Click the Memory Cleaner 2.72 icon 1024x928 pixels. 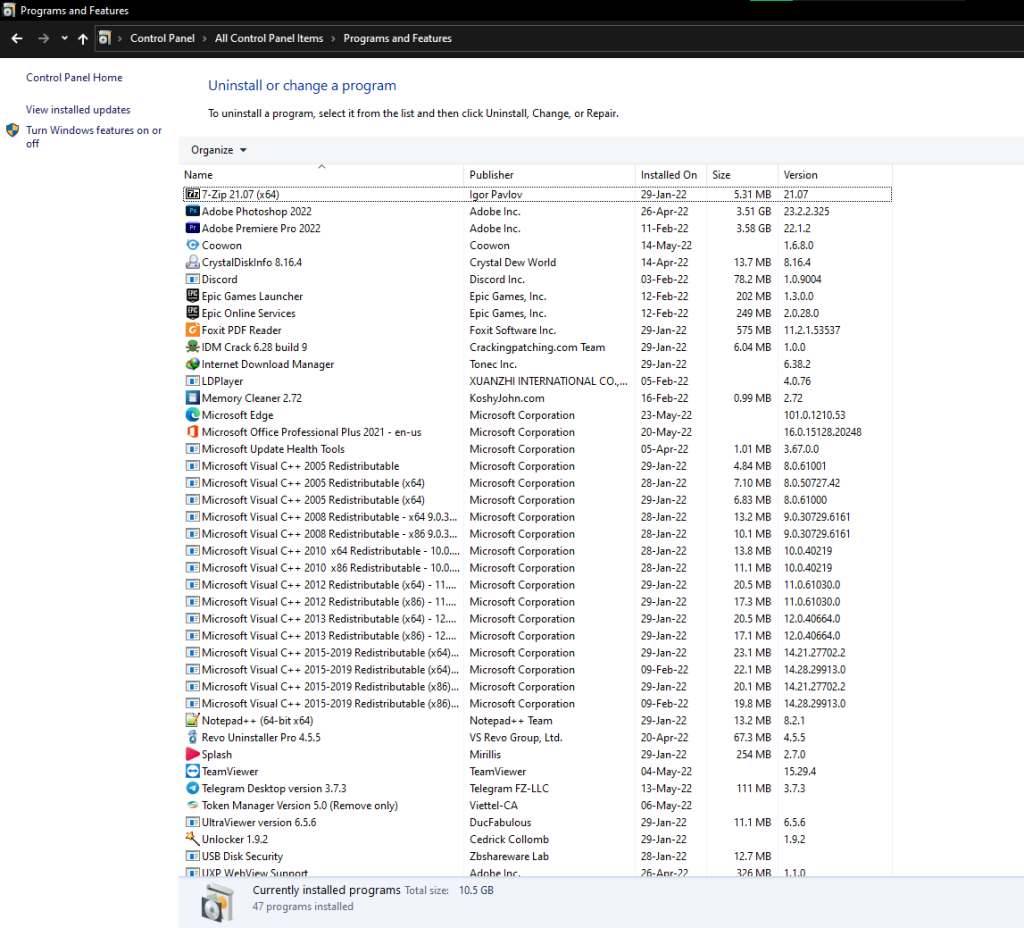[192, 398]
